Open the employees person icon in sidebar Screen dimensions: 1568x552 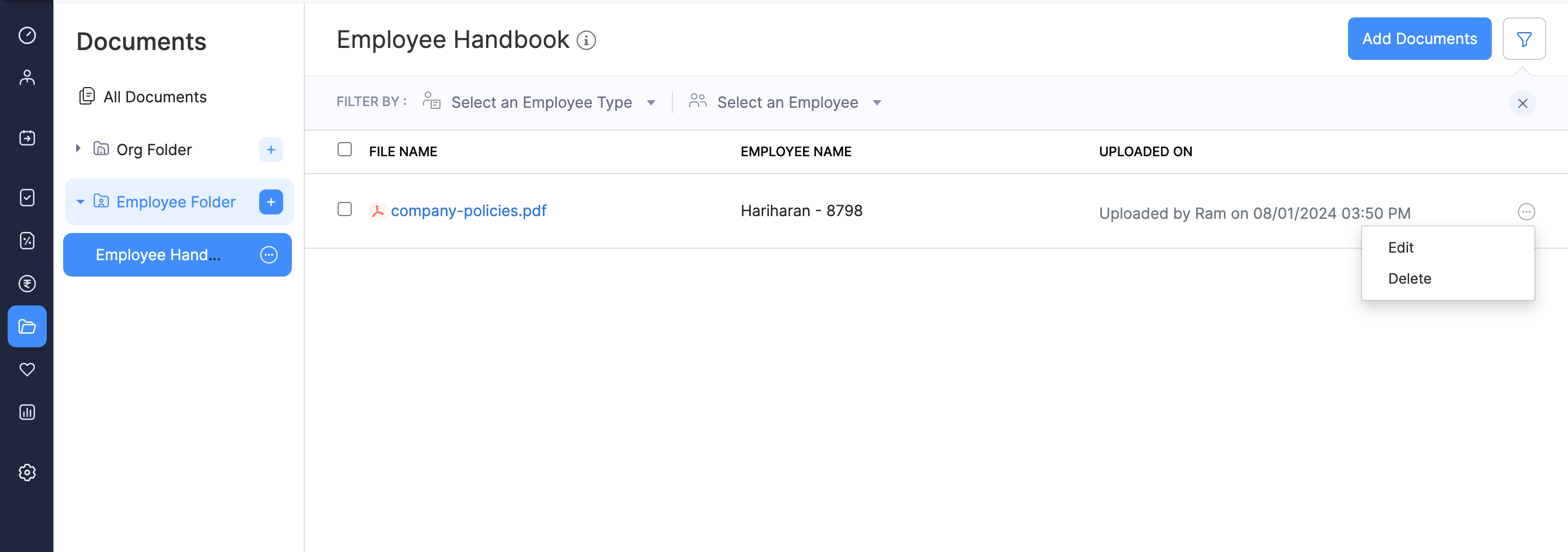[x=27, y=77]
